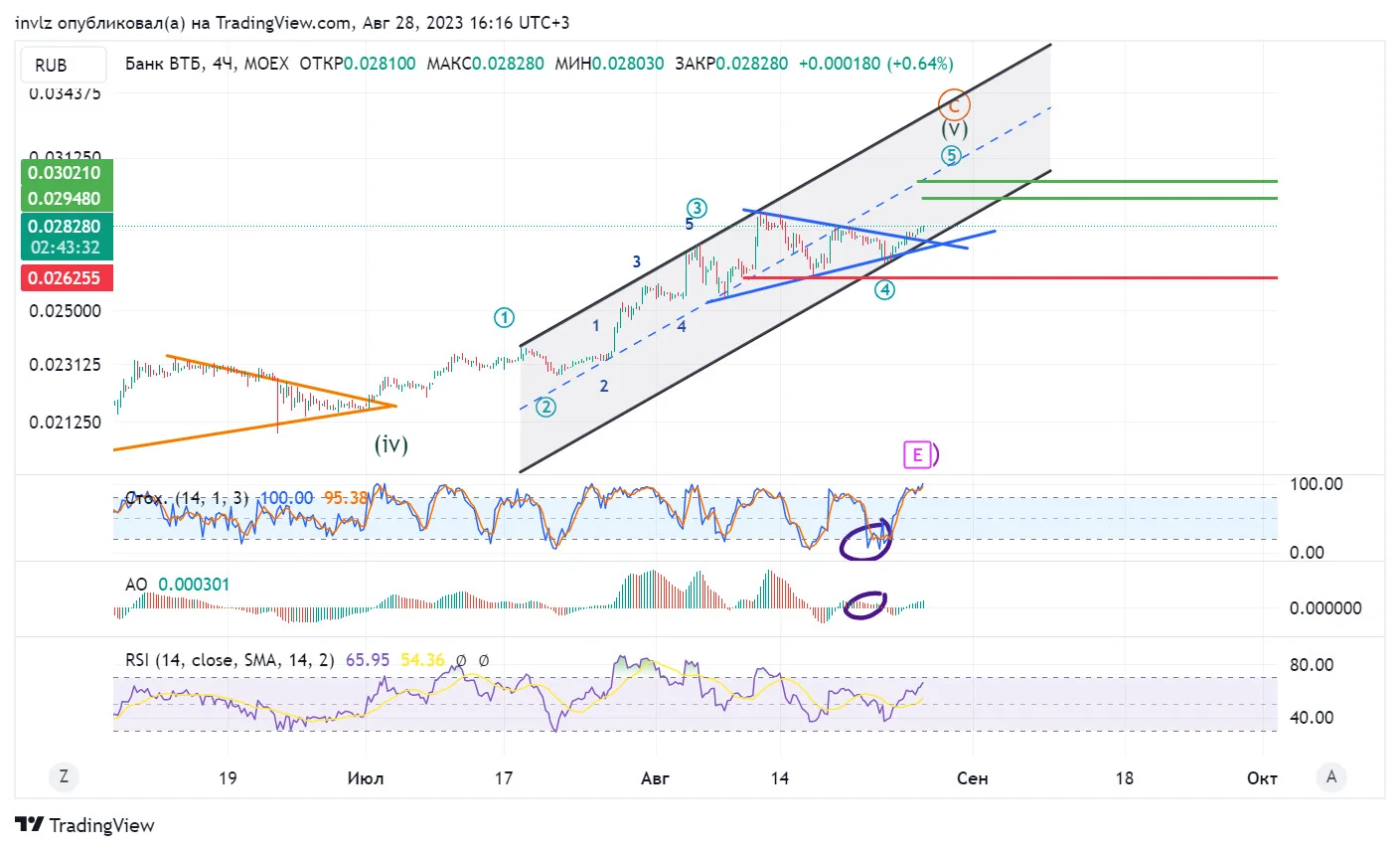This screenshot has width=1400, height=851.
Task: Toggle the auto-scale A button
Action: point(1331,776)
